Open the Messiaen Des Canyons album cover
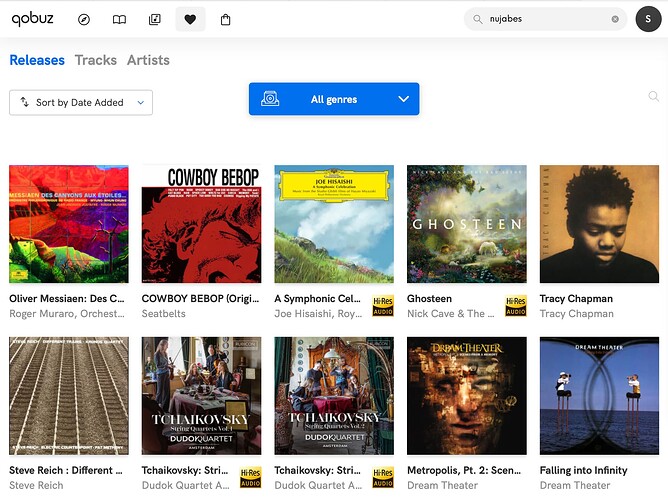This screenshot has height=500, width=668. pos(69,224)
